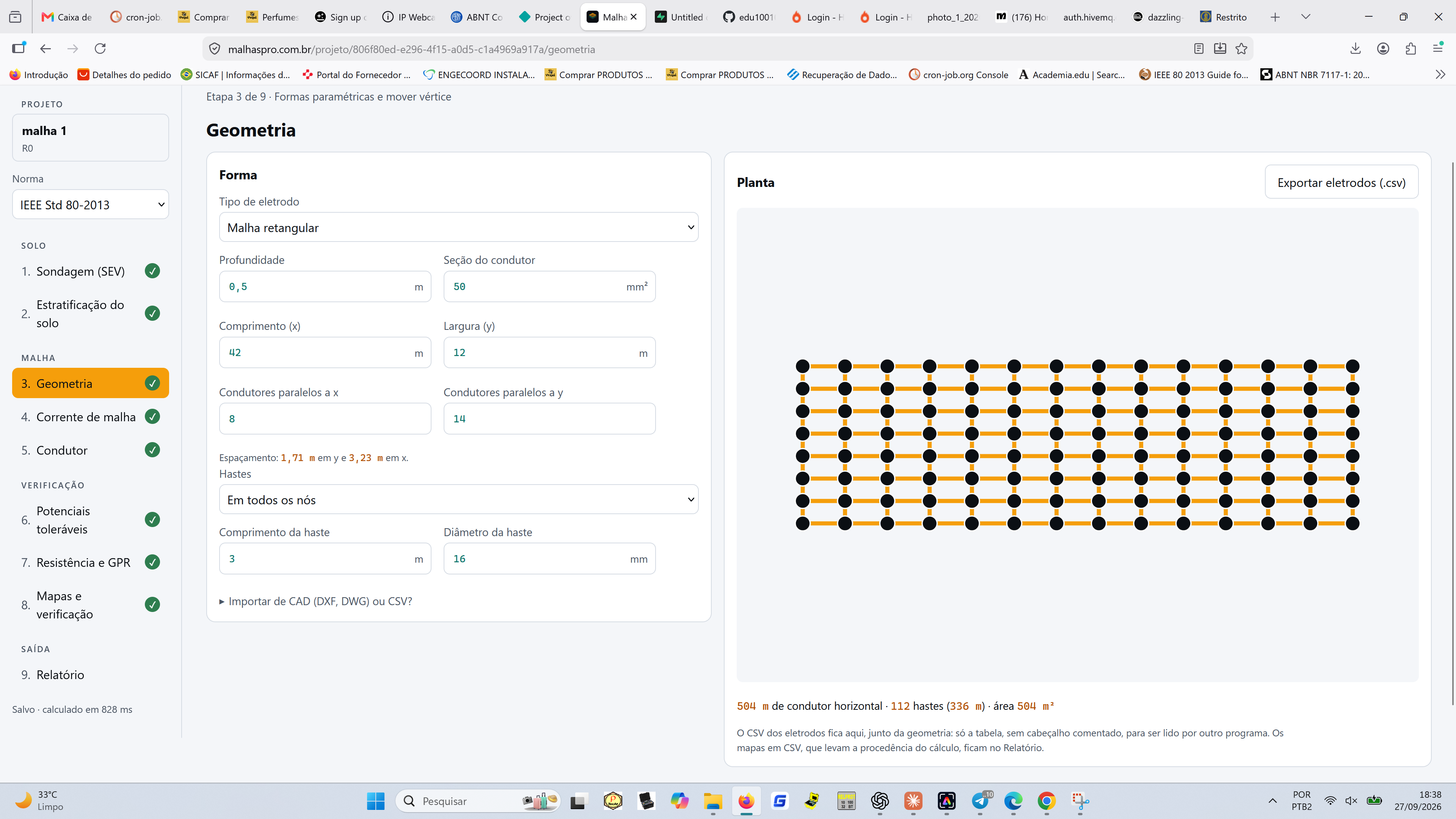This screenshot has height=819, width=1456.
Task: Click the Largura (y) field showing 12
Action: pyautogui.click(x=549, y=353)
